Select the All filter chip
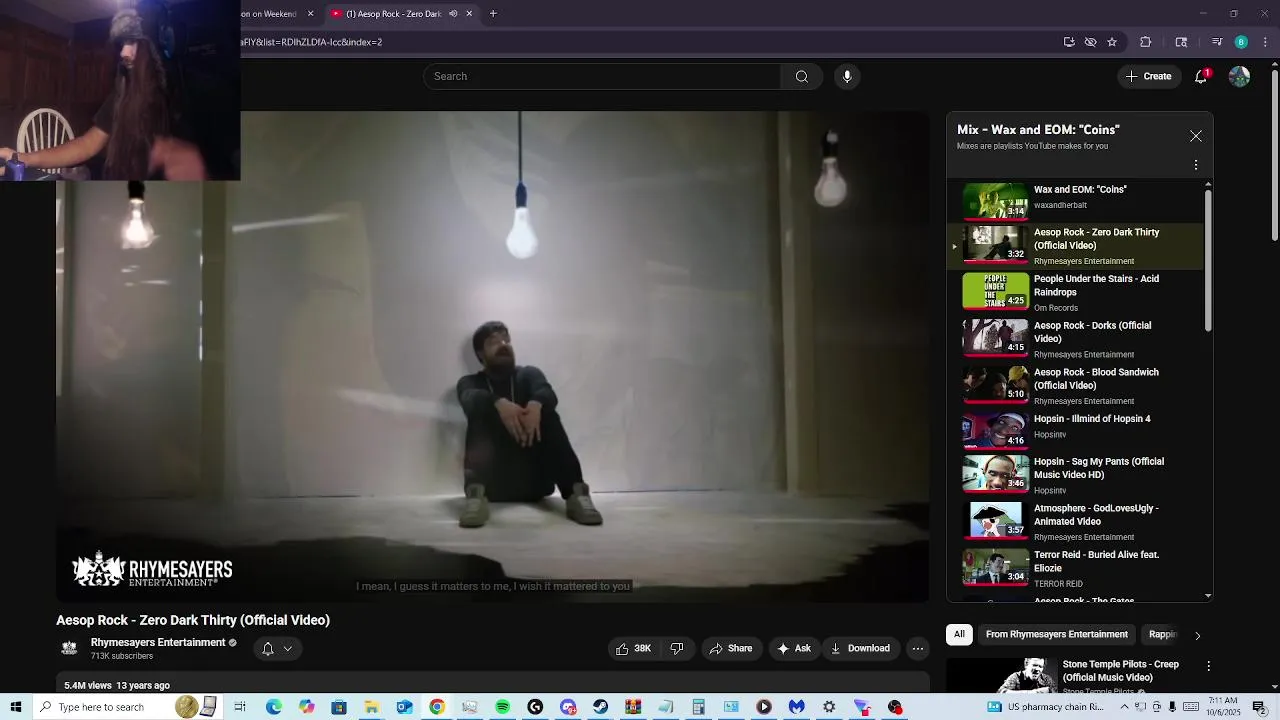Viewport: 1280px width, 720px height. (959, 634)
